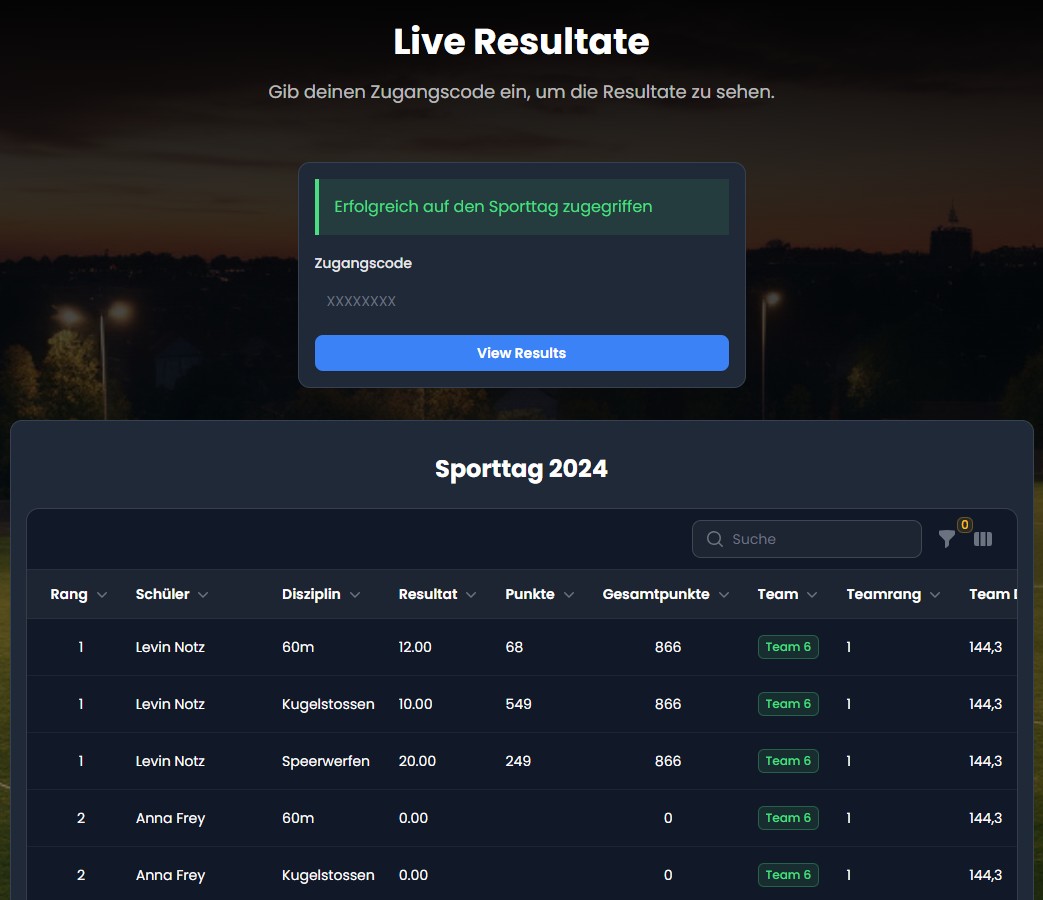The image size is (1043, 900).
Task: Open the table filter funnel icon
Action: (946, 539)
